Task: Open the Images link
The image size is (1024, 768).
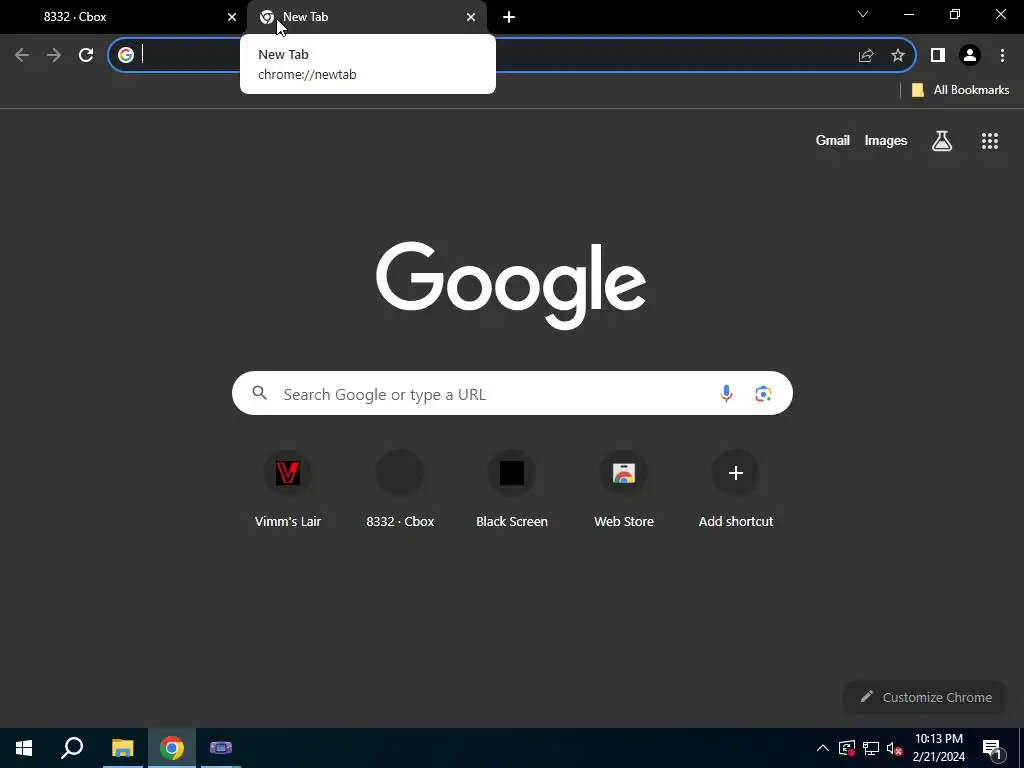Action: pyautogui.click(x=886, y=140)
